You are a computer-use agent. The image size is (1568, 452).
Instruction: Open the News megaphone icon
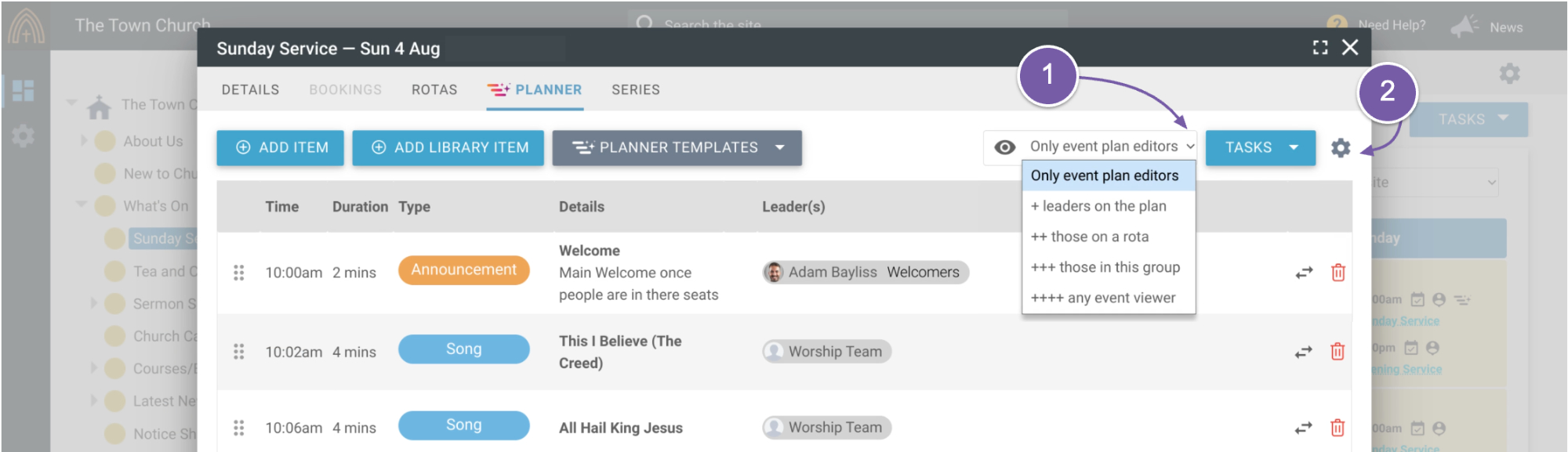(x=1464, y=27)
